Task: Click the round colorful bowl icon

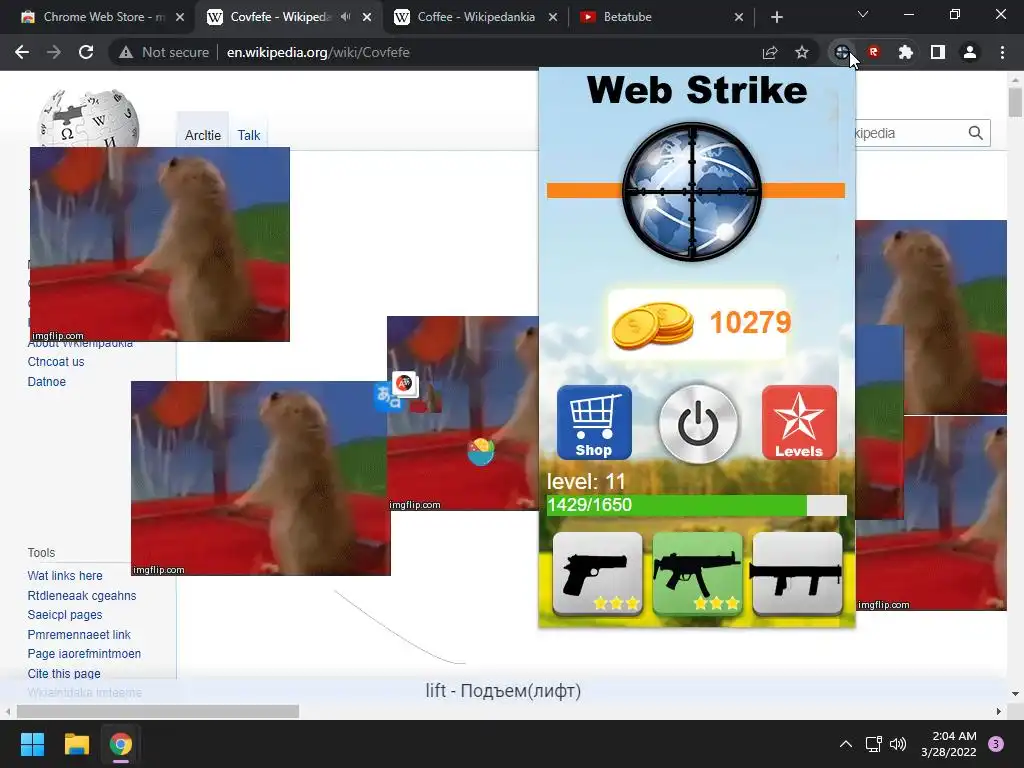Action: click(x=481, y=451)
